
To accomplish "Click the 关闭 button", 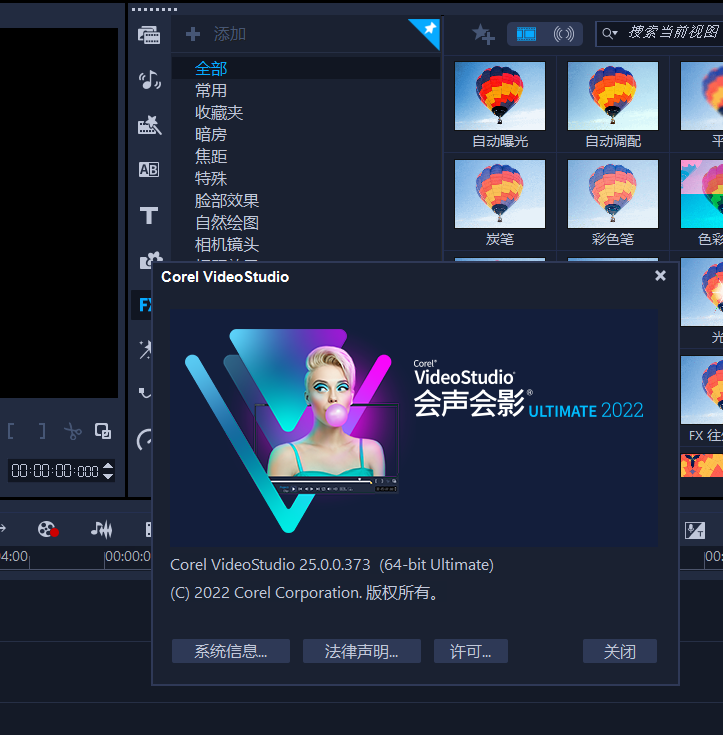I will click(619, 651).
